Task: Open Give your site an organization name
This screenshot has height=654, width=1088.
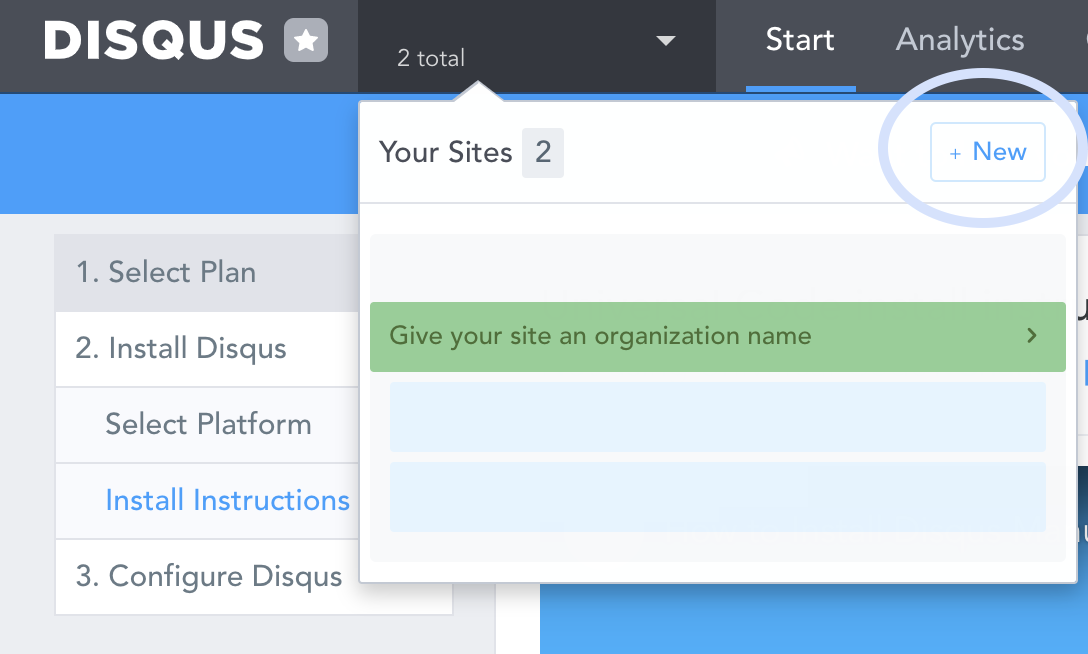Action: [717, 336]
